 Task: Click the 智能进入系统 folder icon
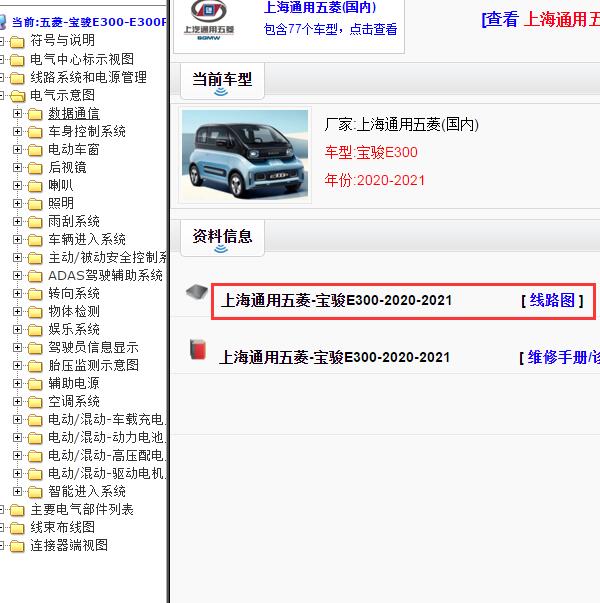coord(35,492)
